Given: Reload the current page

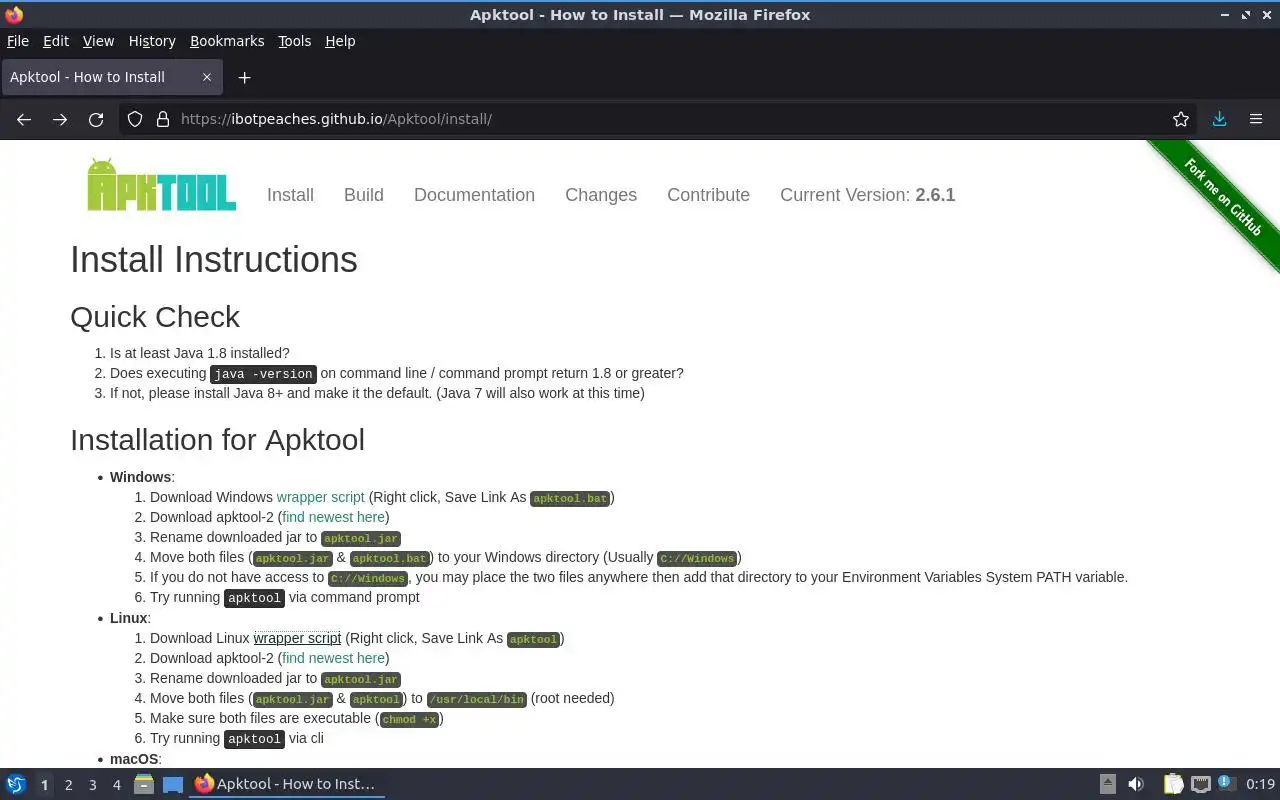Looking at the screenshot, I should (96, 119).
